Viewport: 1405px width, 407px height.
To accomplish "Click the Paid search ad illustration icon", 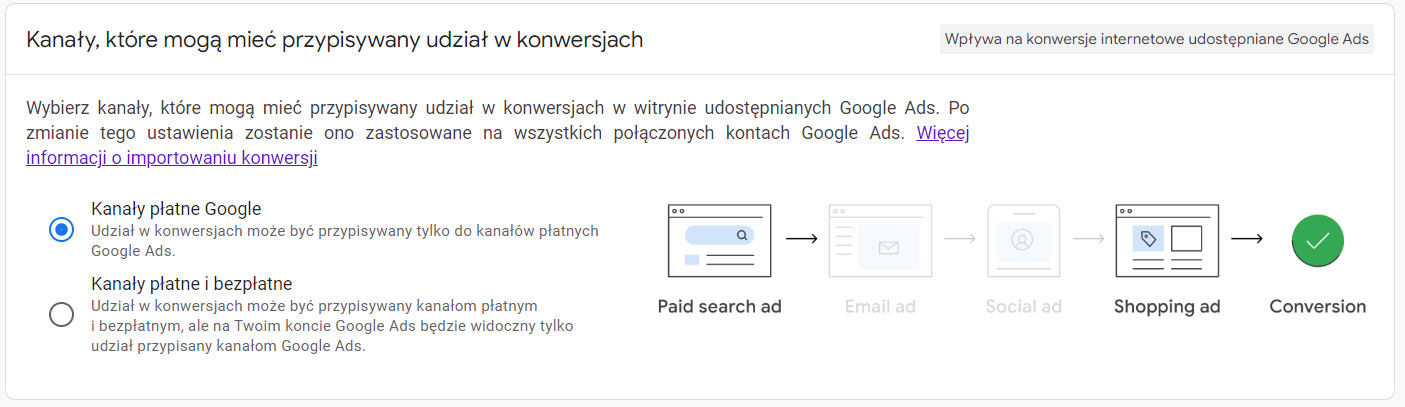I will click(719, 240).
